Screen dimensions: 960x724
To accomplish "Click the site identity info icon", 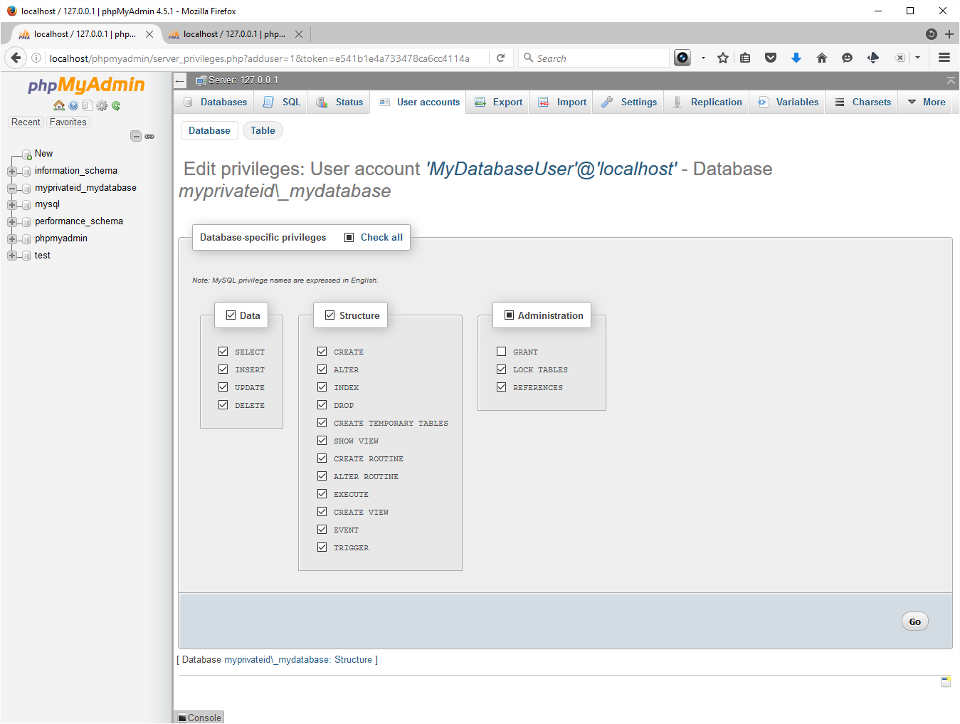I will (36, 58).
